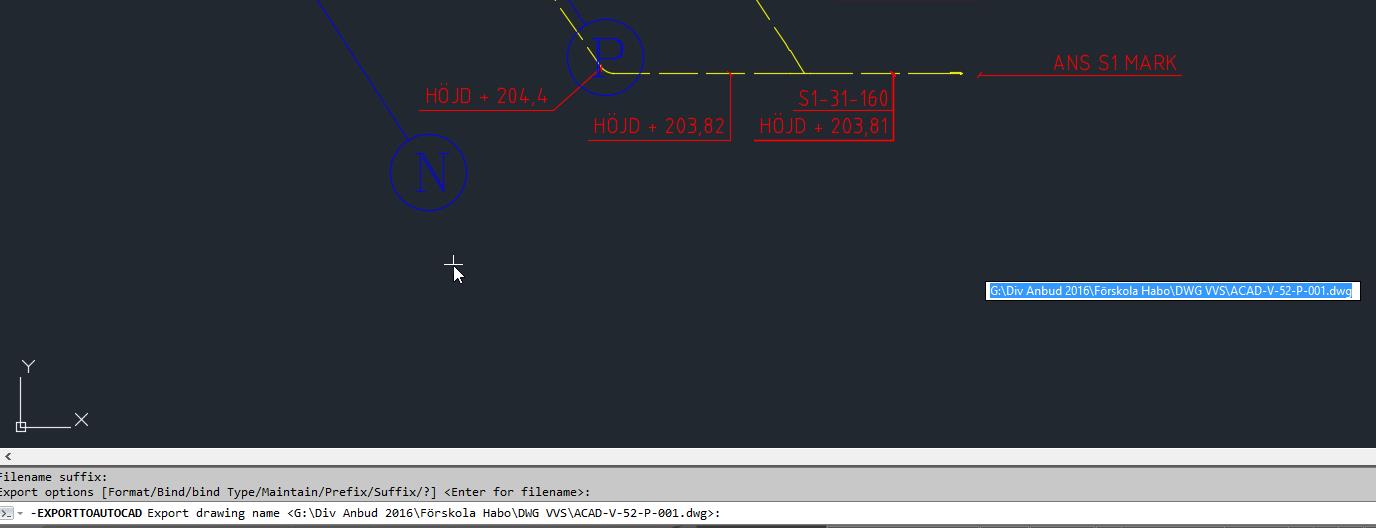Click the 'Export options' history line
The height and width of the screenshot is (528, 1376).
(x=295, y=492)
